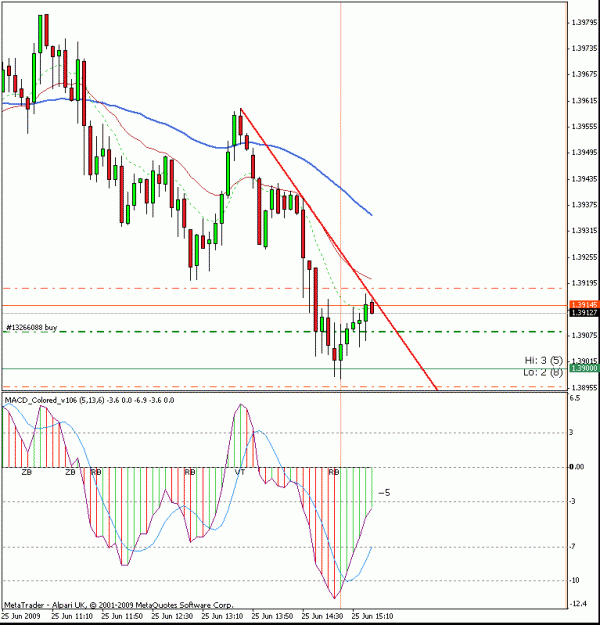This screenshot has width=600, height=625.
Task: Click the Hi: 3 (5) label
Action: click(543, 360)
